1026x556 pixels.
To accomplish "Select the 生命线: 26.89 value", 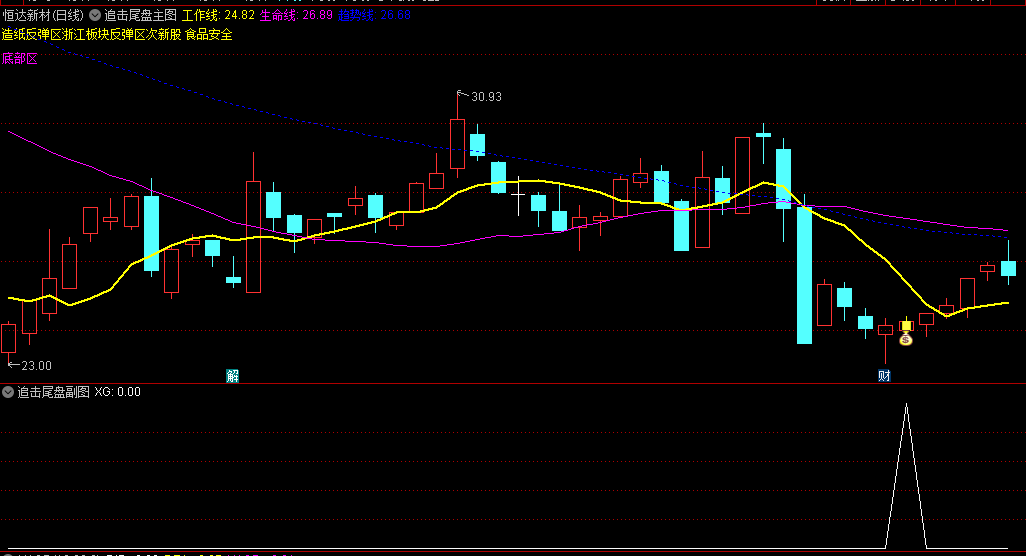I will pyautogui.click(x=296, y=15).
